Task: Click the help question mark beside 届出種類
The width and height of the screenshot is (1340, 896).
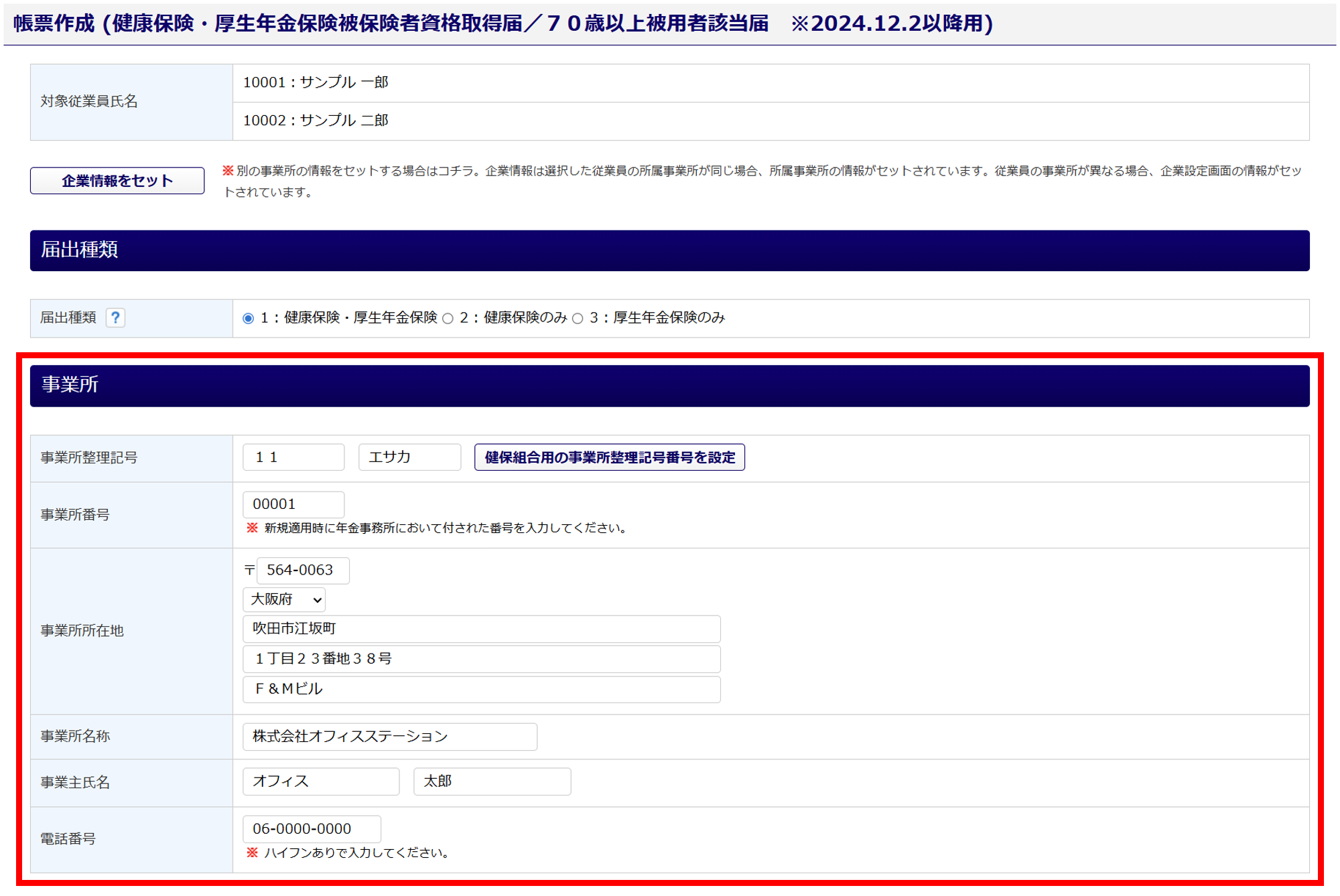Action: 115,317
